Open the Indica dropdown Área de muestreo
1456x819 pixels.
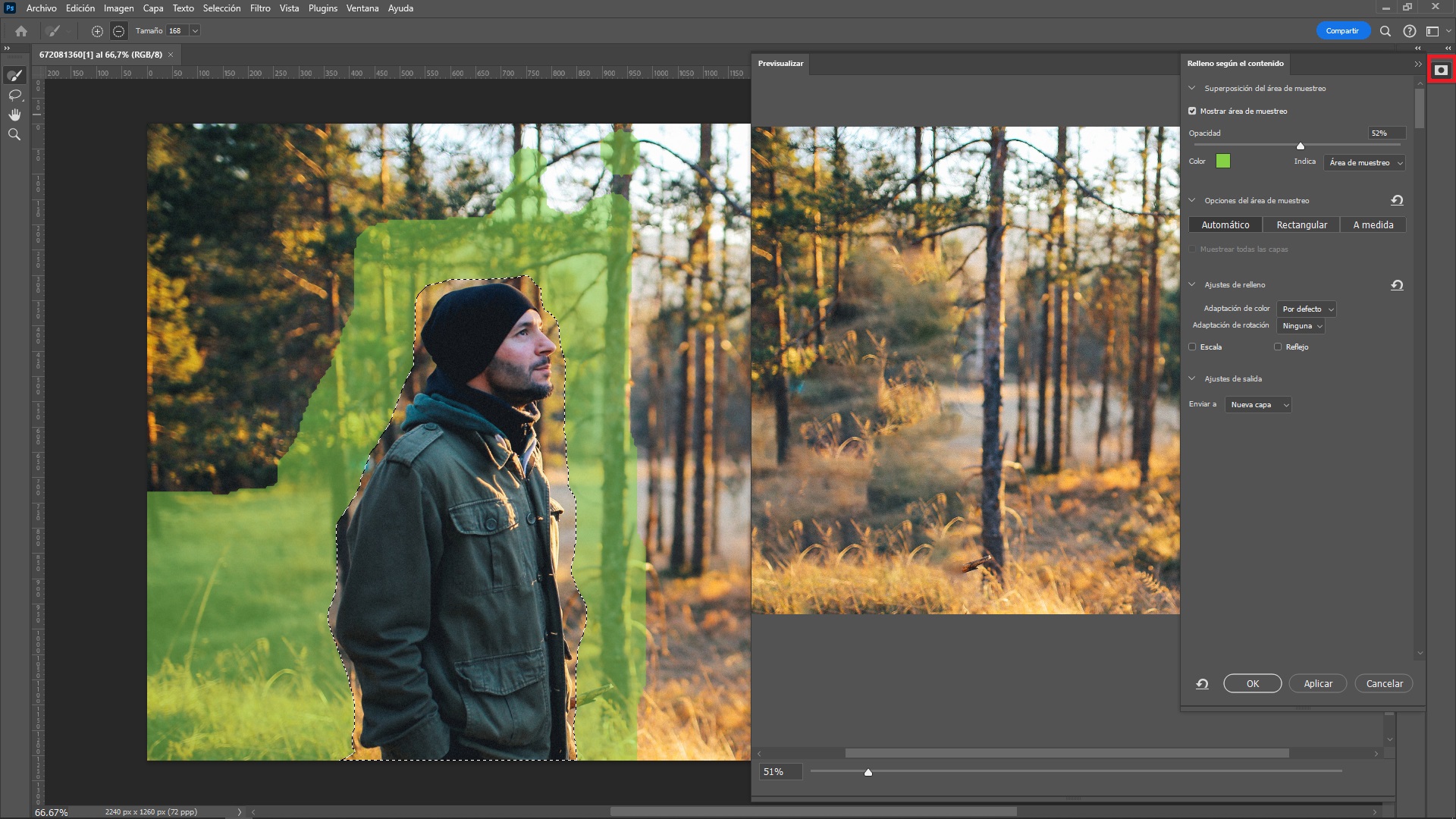[x=1364, y=162]
